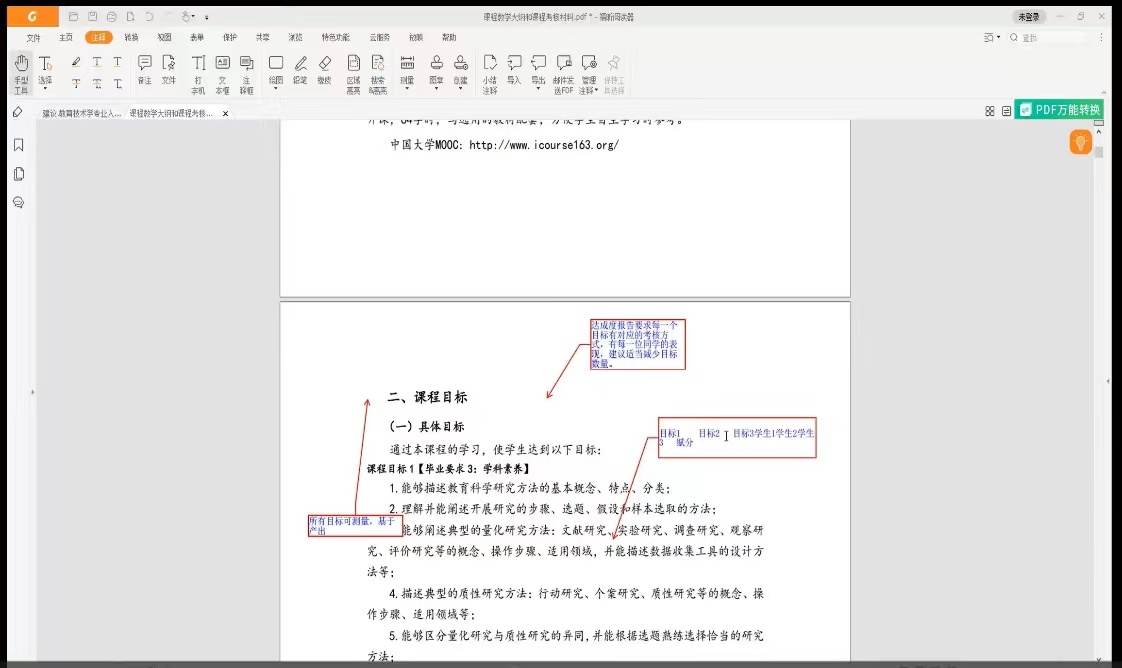Open the File (文件) menu
Viewport: 1122px width, 668px height.
pos(33,37)
